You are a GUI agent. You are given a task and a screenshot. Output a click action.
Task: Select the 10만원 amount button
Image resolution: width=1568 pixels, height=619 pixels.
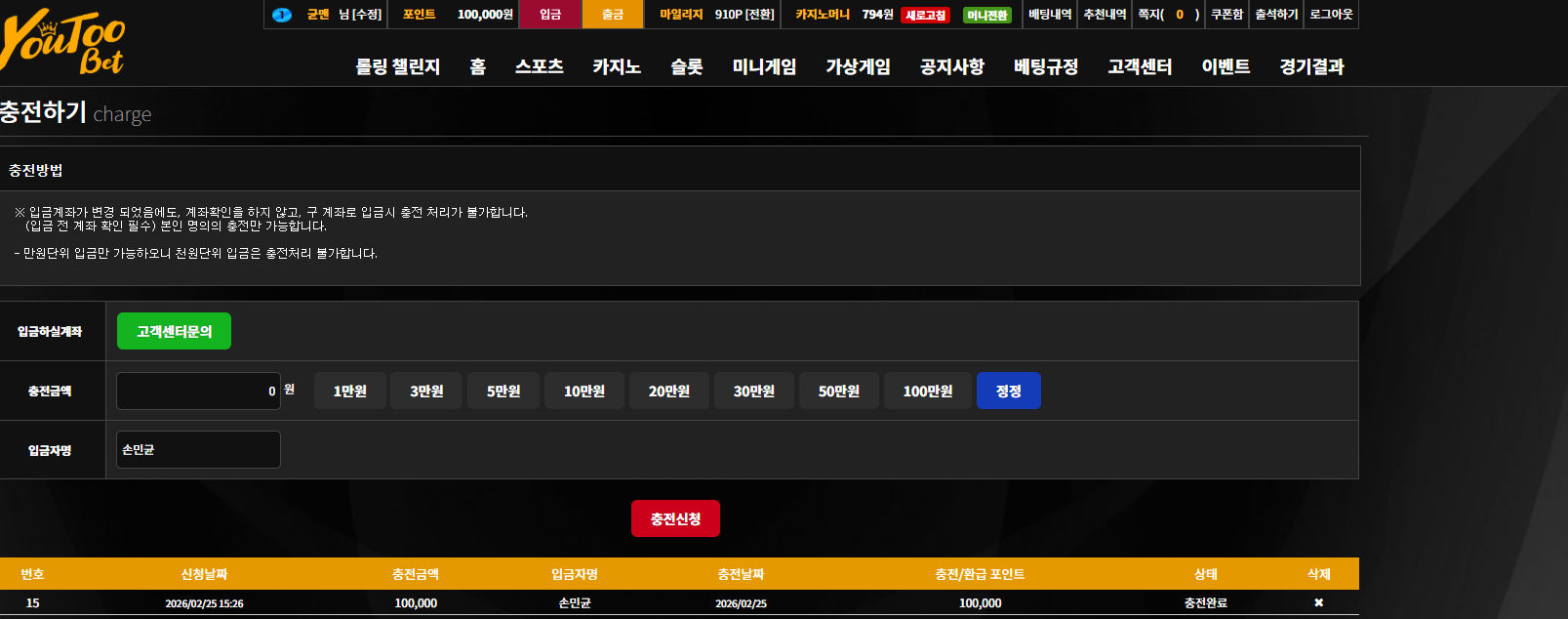click(584, 391)
